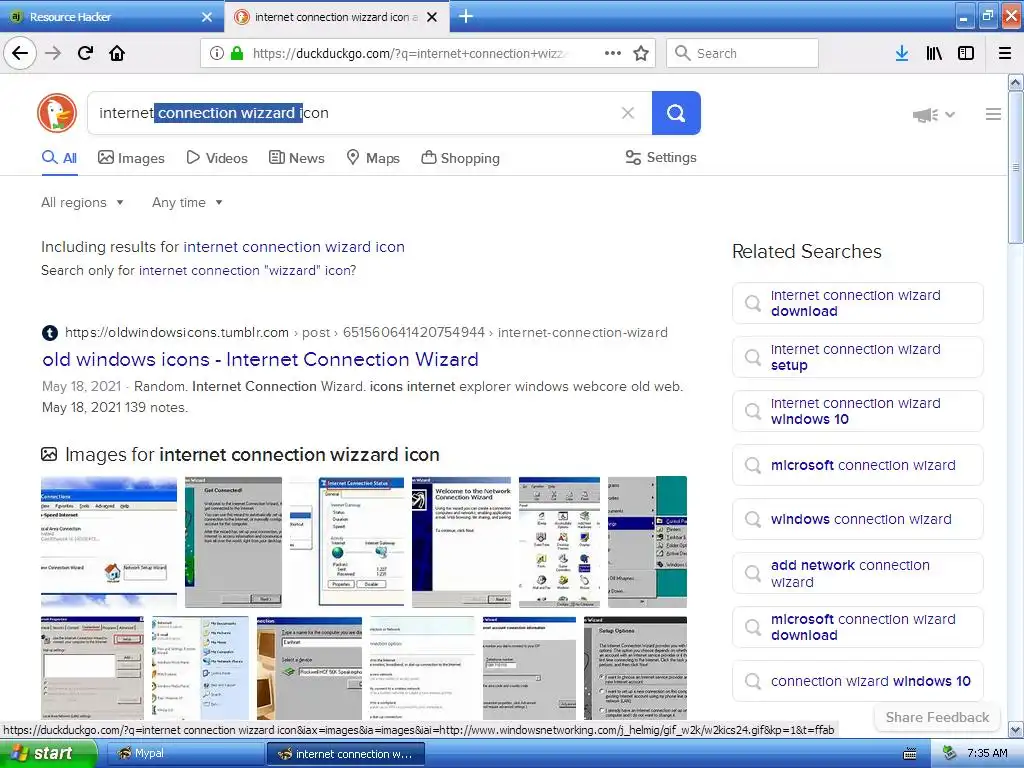Close the internet connection wizard icon tab
Viewport: 1024px width, 768px height.
[432, 17]
